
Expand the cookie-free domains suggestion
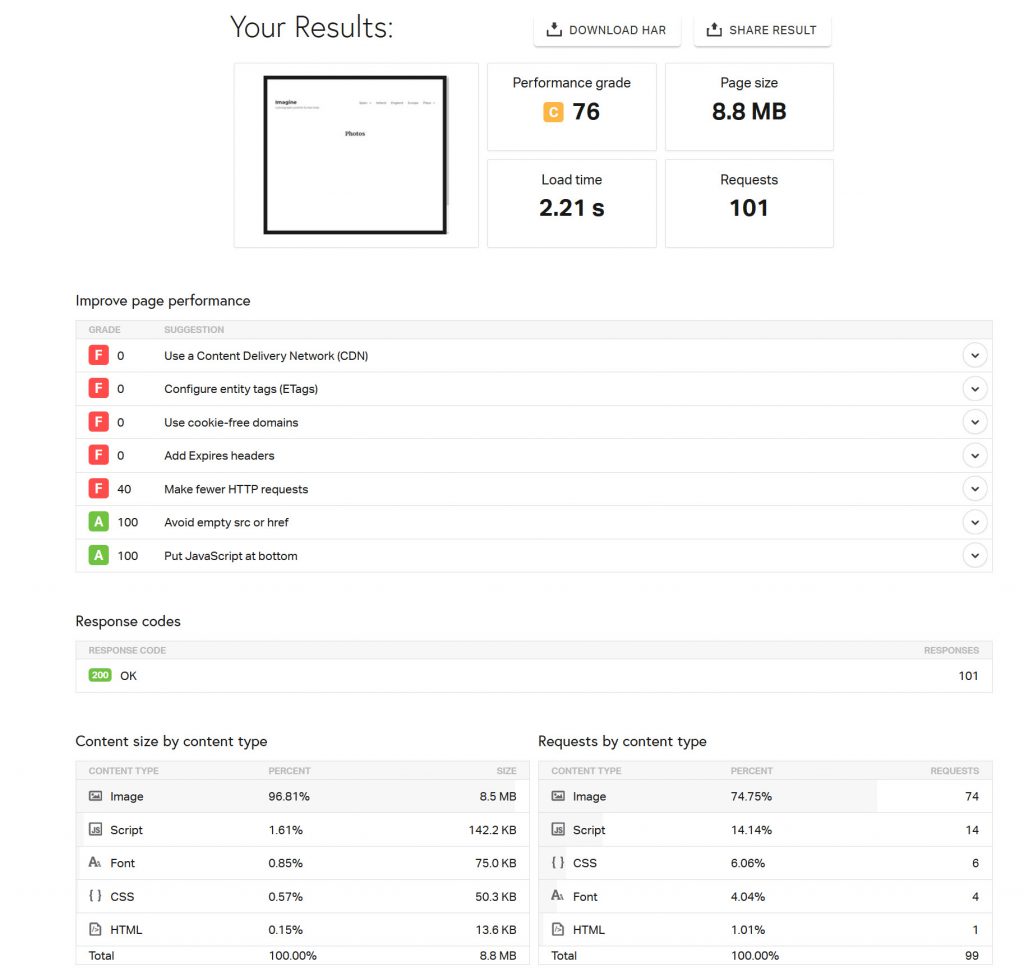(x=974, y=422)
